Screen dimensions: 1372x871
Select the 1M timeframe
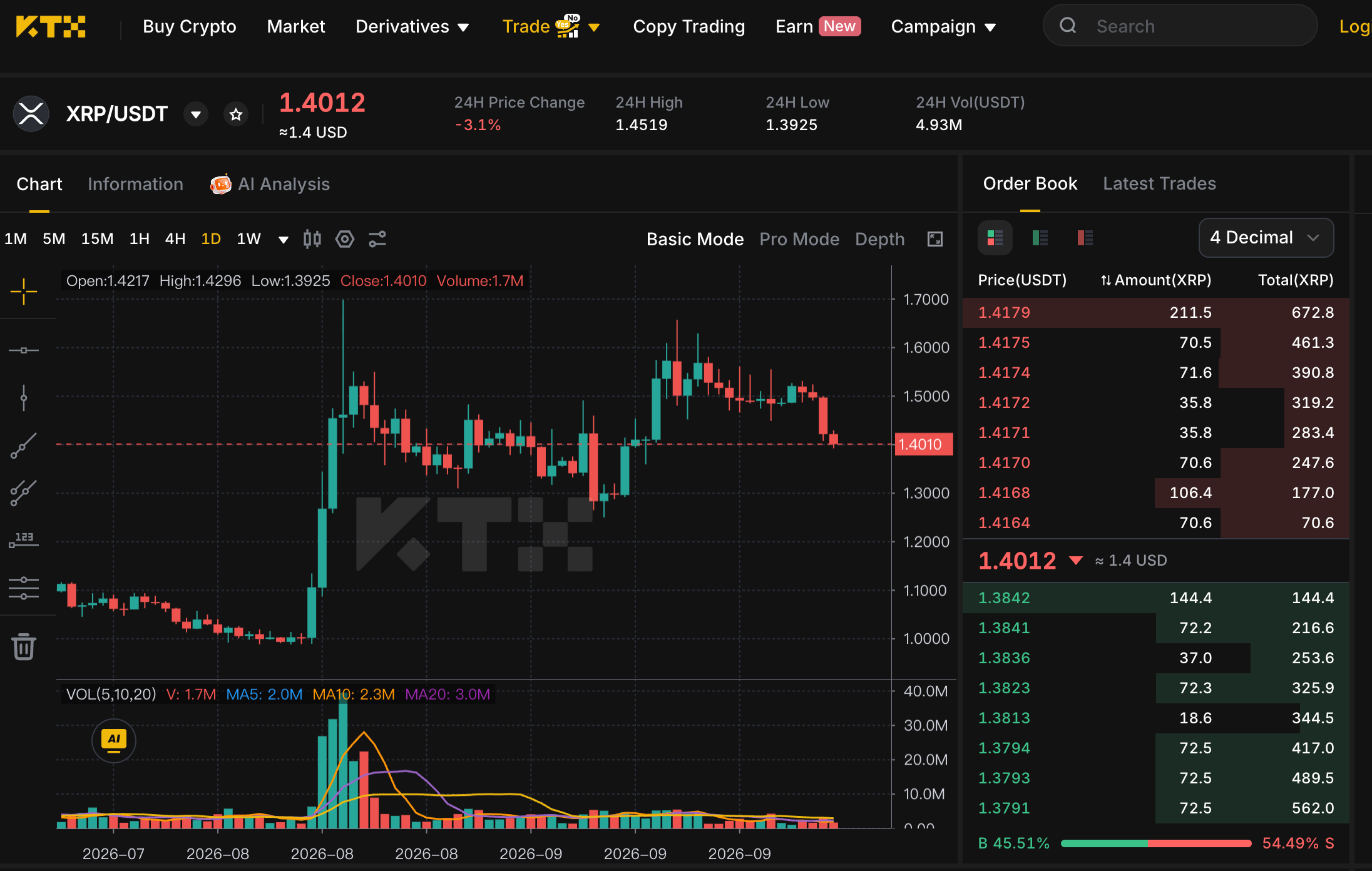16,239
